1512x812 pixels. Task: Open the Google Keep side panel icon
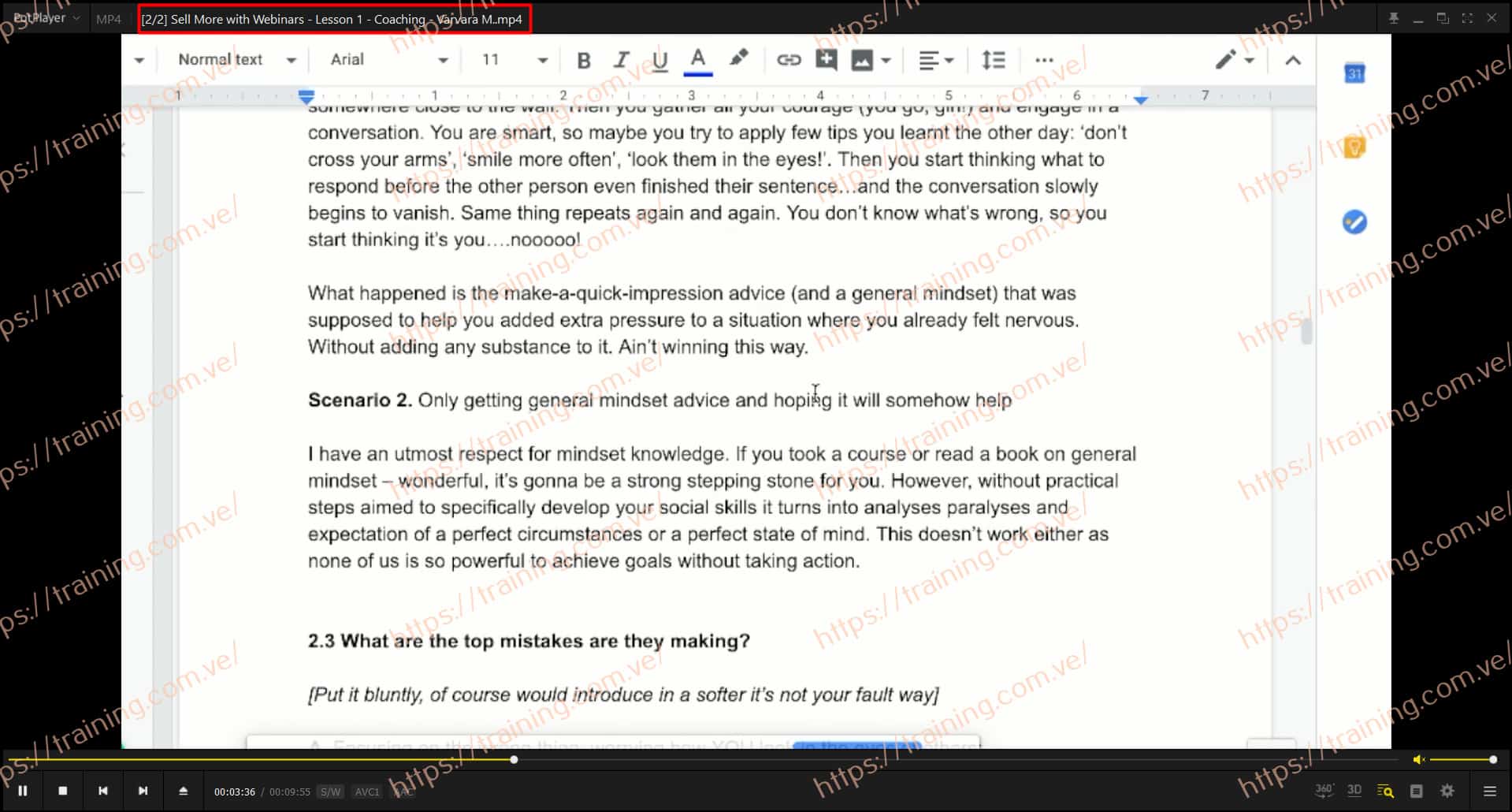pyautogui.click(x=1354, y=147)
